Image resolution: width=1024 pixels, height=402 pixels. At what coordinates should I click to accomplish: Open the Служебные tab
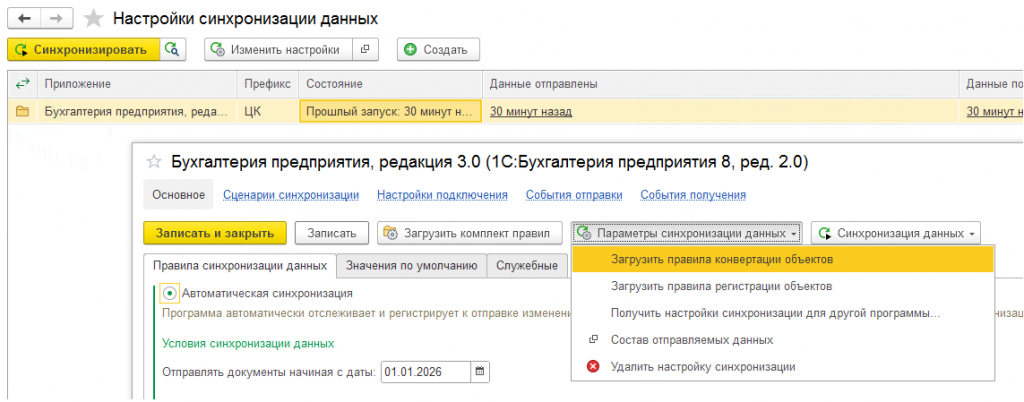526,266
